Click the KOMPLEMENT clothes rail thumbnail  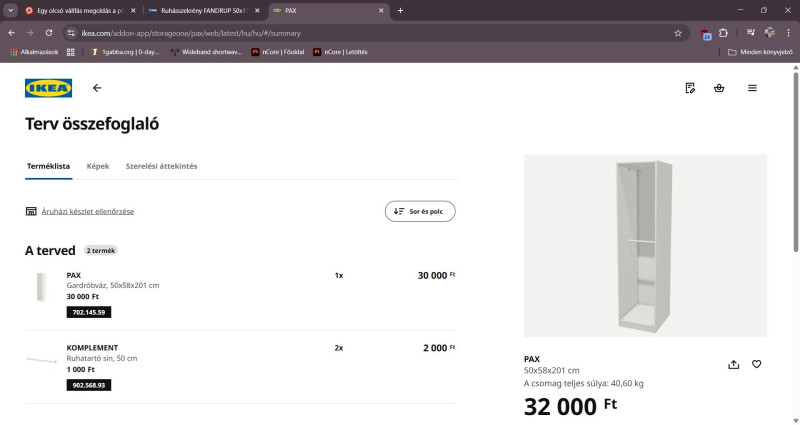[41, 360]
